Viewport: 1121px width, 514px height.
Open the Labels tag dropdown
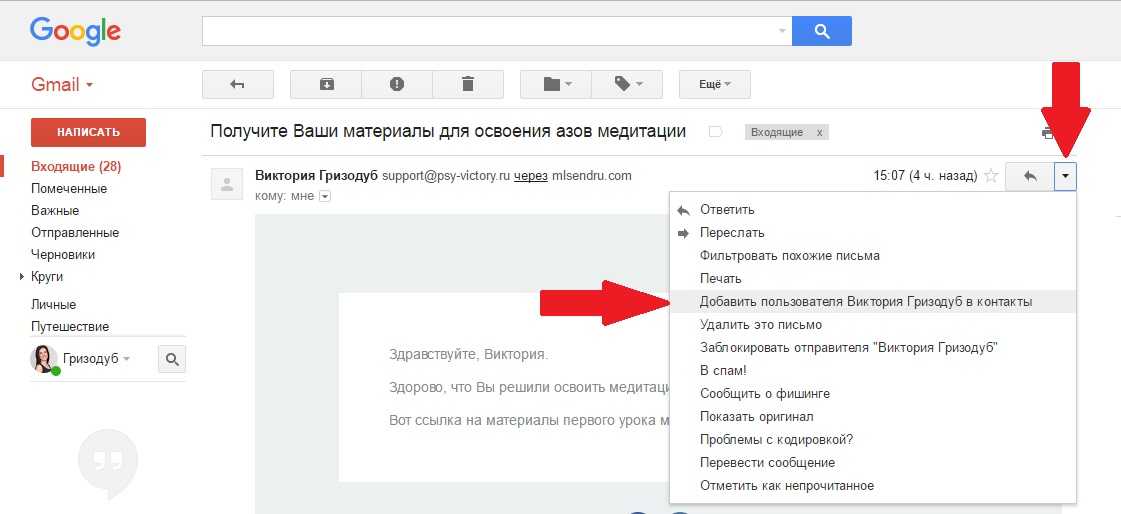(627, 84)
